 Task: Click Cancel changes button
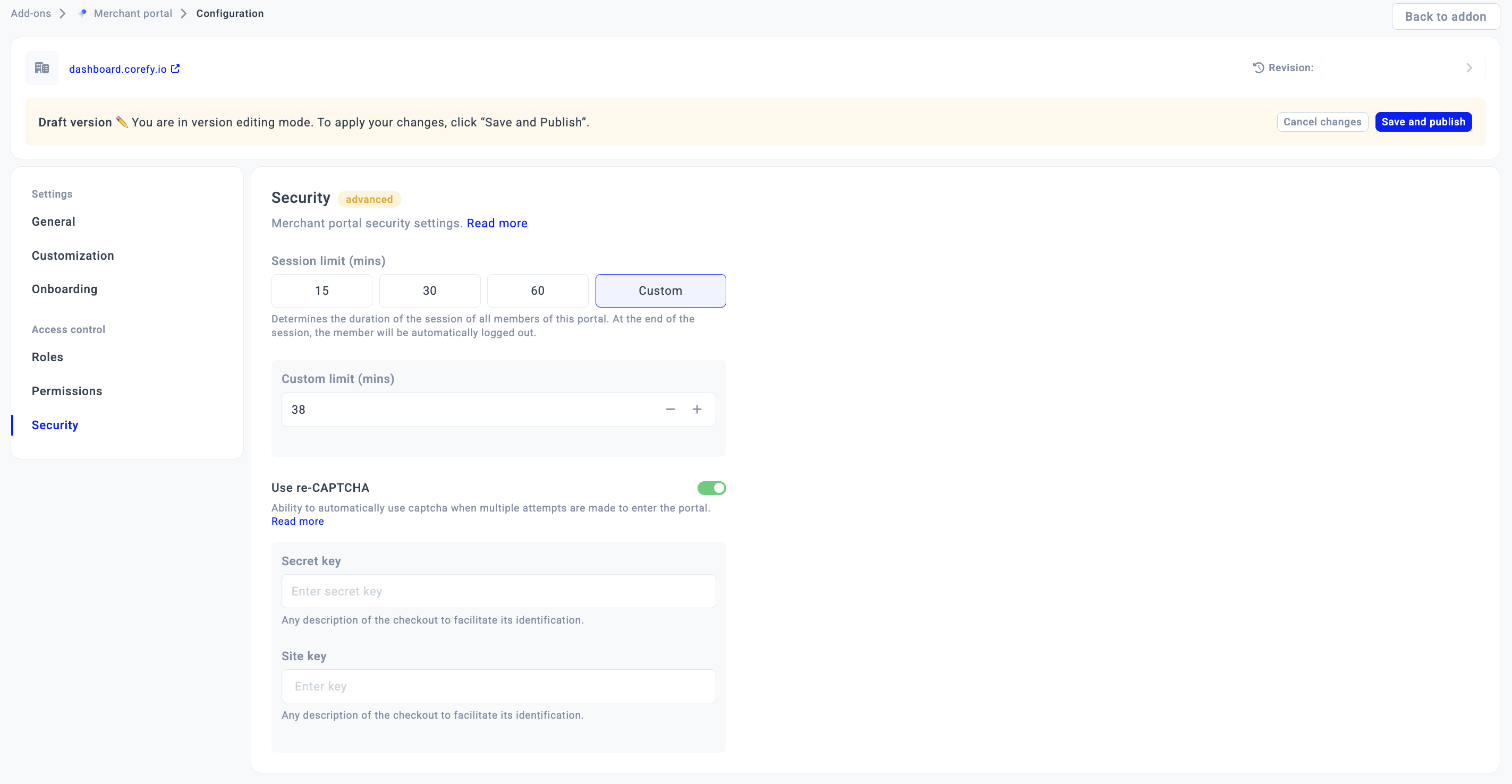pos(1322,122)
